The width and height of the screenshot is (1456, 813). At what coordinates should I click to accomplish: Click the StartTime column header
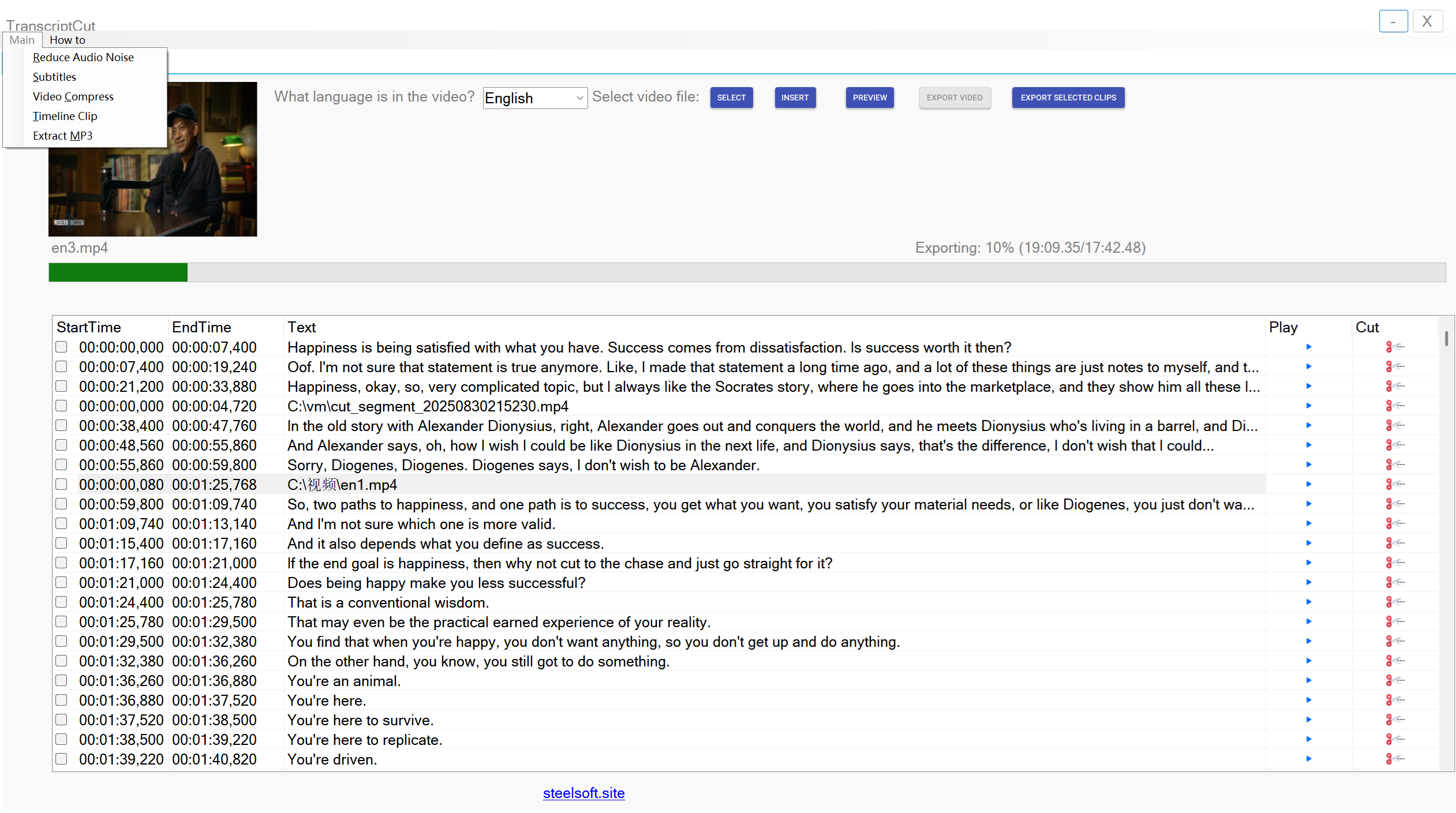[110, 327]
